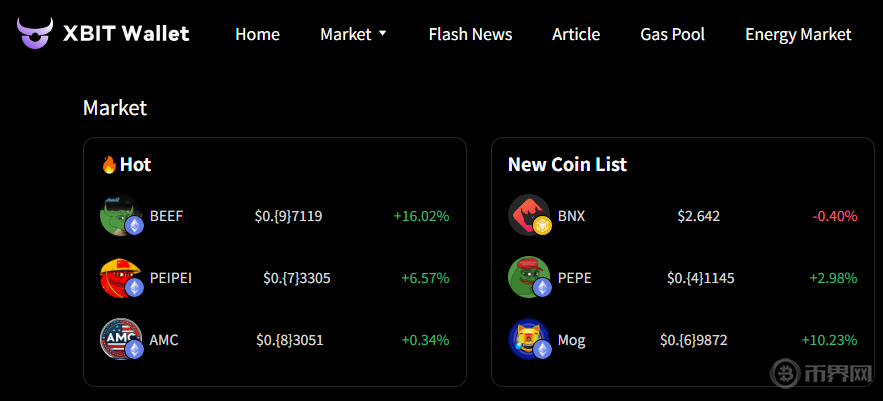The height and width of the screenshot is (401, 883).
Task: Click the fire icon beside Hot
Action: pyautogui.click(x=109, y=165)
